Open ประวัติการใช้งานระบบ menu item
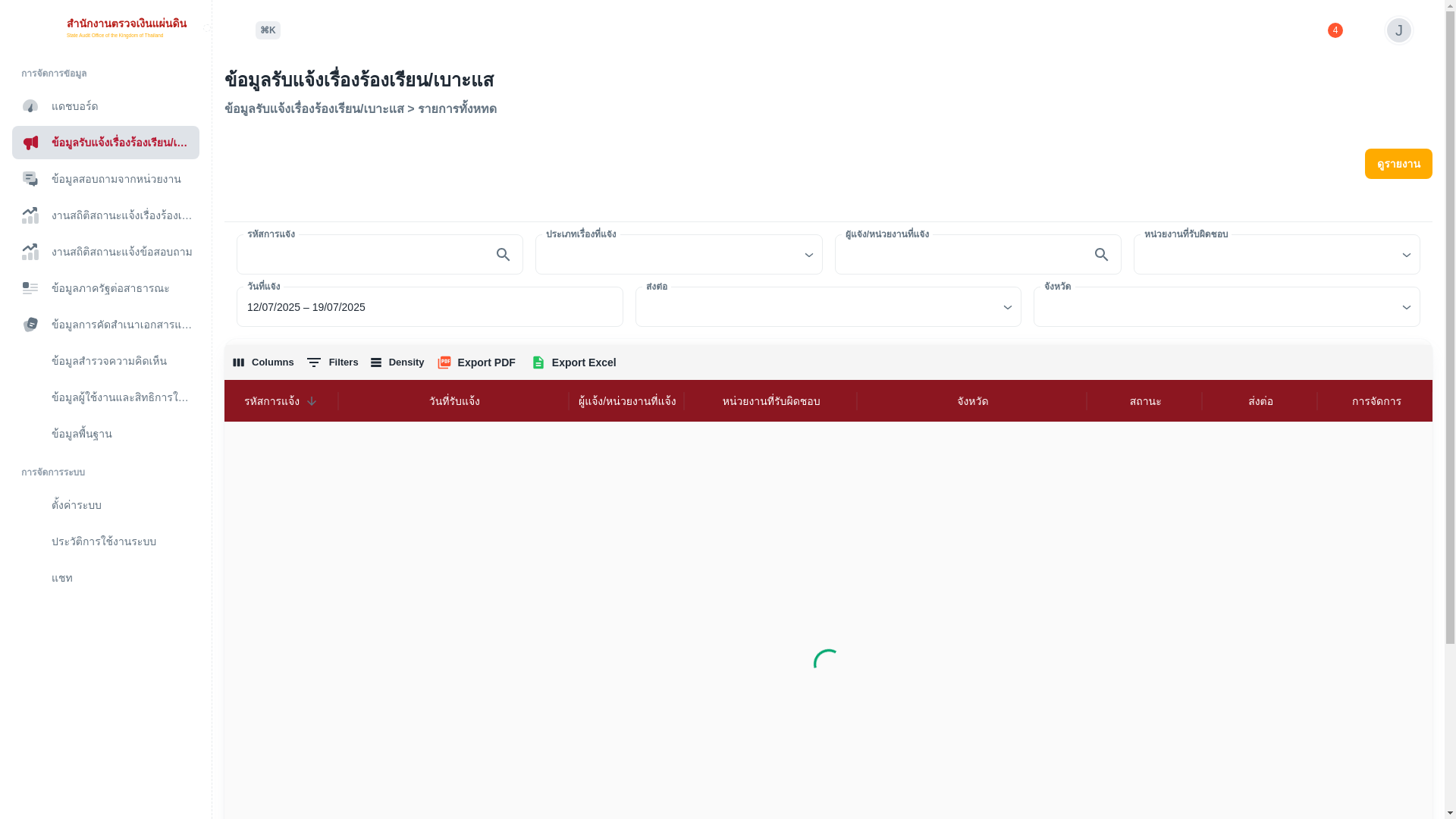Viewport: 1456px width, 819px height. [x=105, y=541]
